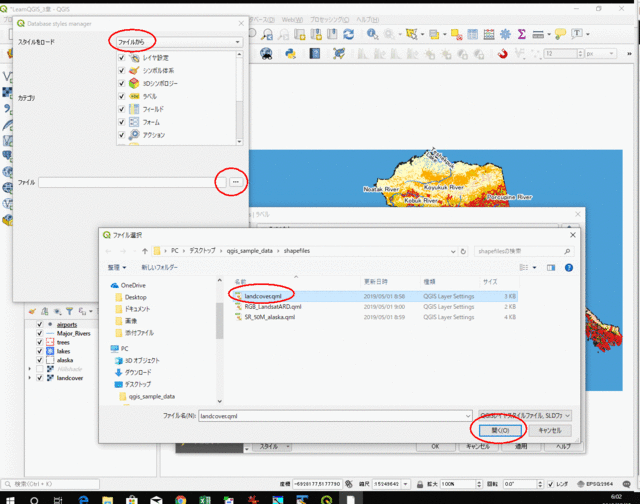Screen dimensions: 640x504
Task: Open the 整理 dropdown menu
Action: tap(117, 267)
